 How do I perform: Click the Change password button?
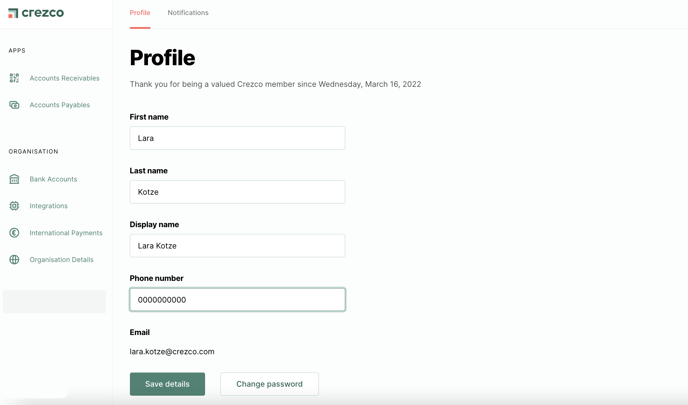click(269, 384)
